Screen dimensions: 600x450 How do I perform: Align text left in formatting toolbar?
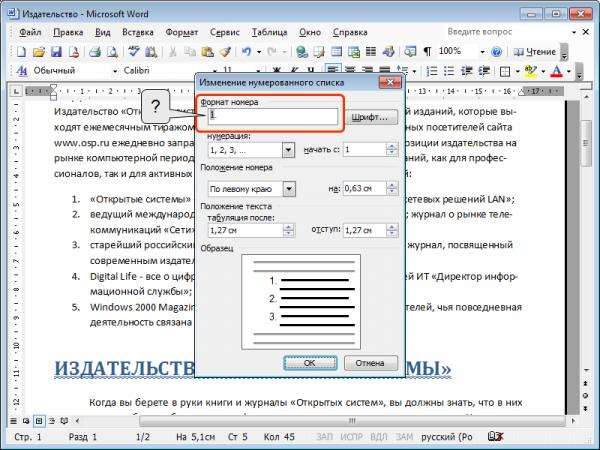coord(333,71)
